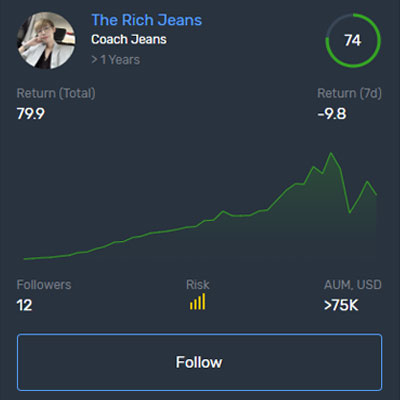Open The Rich Jeans strategy link

(x=147, y=20)
